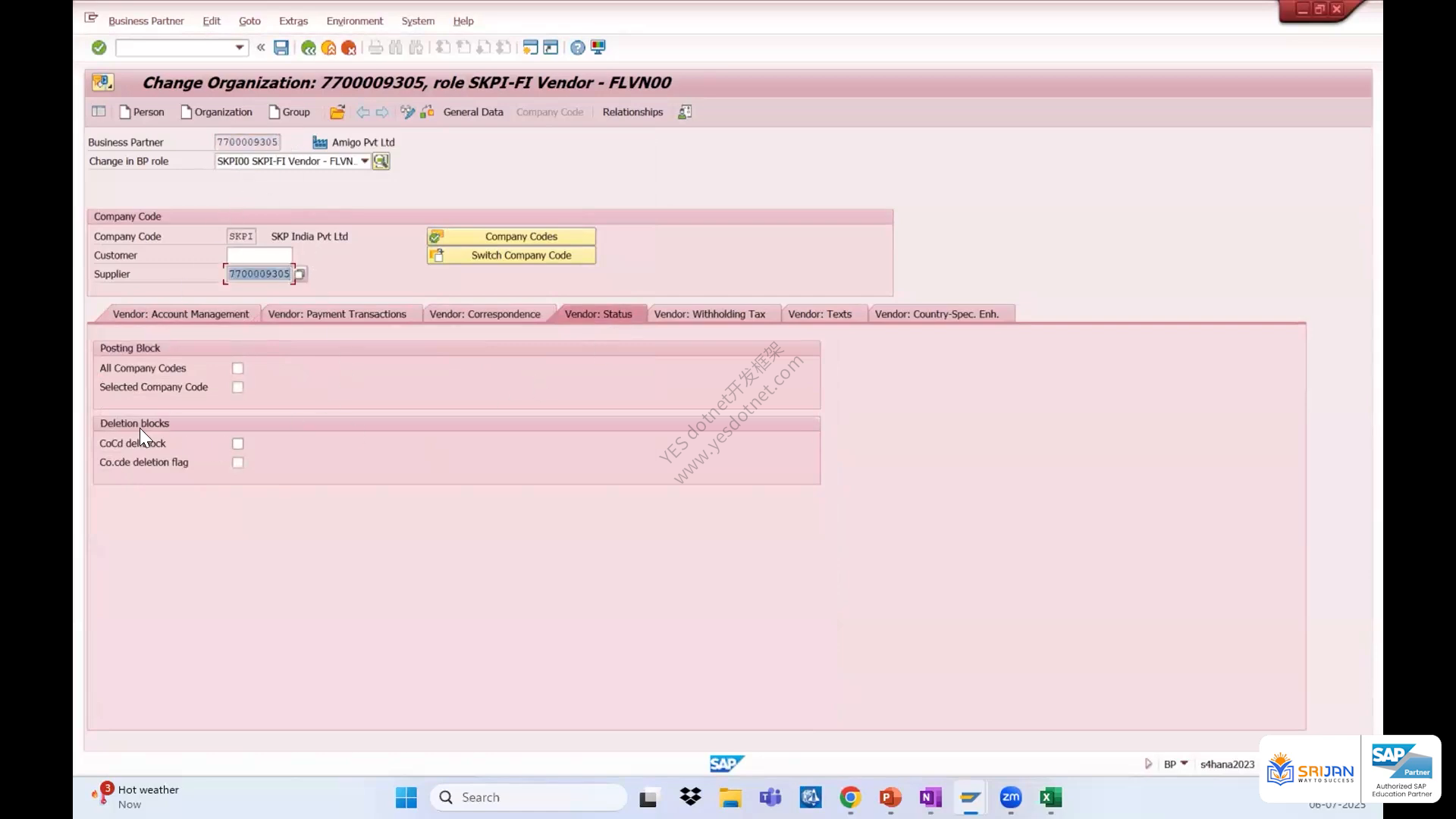Image resolution: width=1456 pixels, height=819 pixels.
Task: Click the orange Exit icon
Action: [x=328, y=48]
